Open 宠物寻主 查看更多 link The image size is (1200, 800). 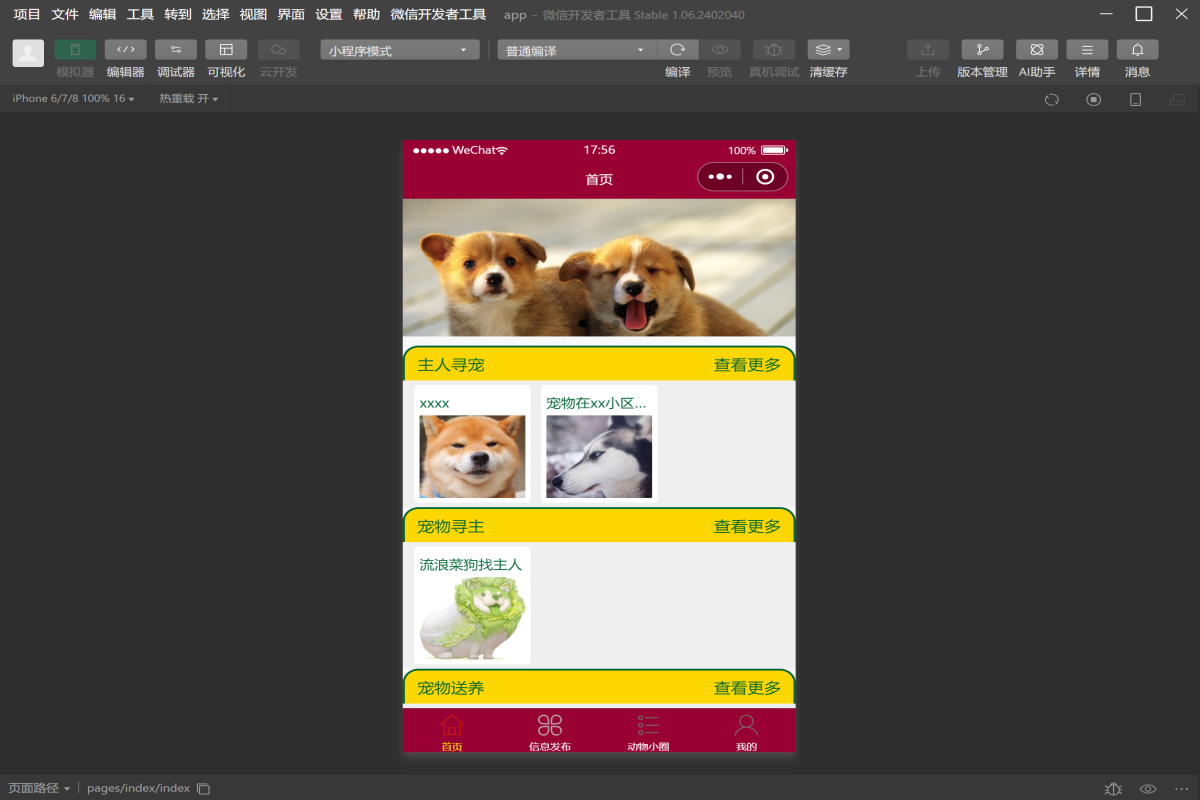(747, 524)
